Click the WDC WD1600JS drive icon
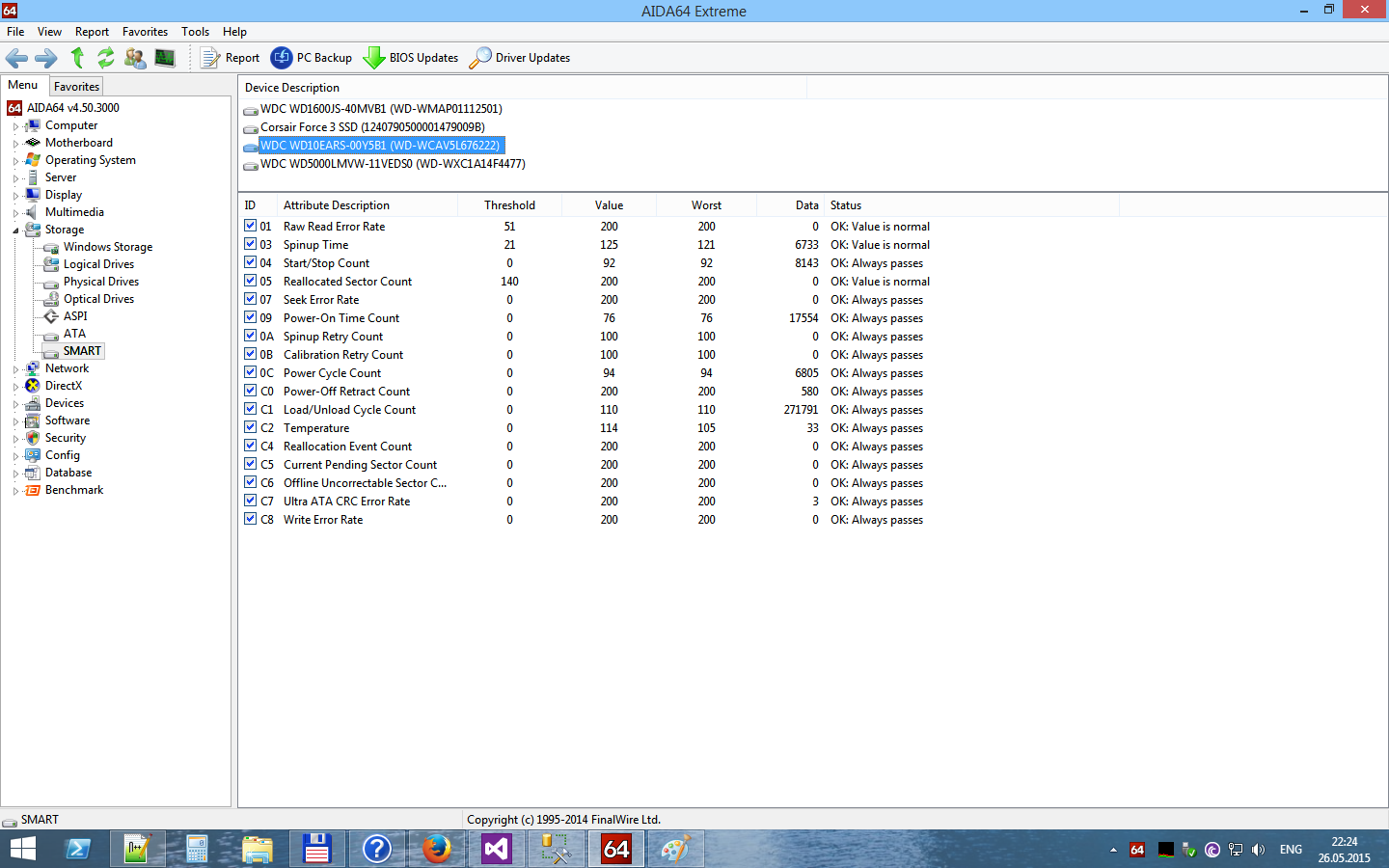Image resolution: width=1389 pixels, height=868 pixels. (251, 110)
